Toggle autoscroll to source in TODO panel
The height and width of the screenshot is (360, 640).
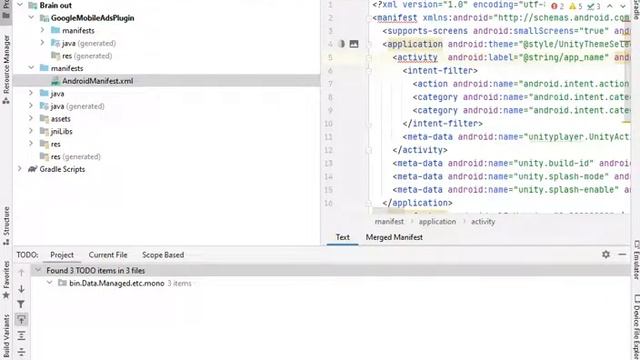[x=21, y=320]
